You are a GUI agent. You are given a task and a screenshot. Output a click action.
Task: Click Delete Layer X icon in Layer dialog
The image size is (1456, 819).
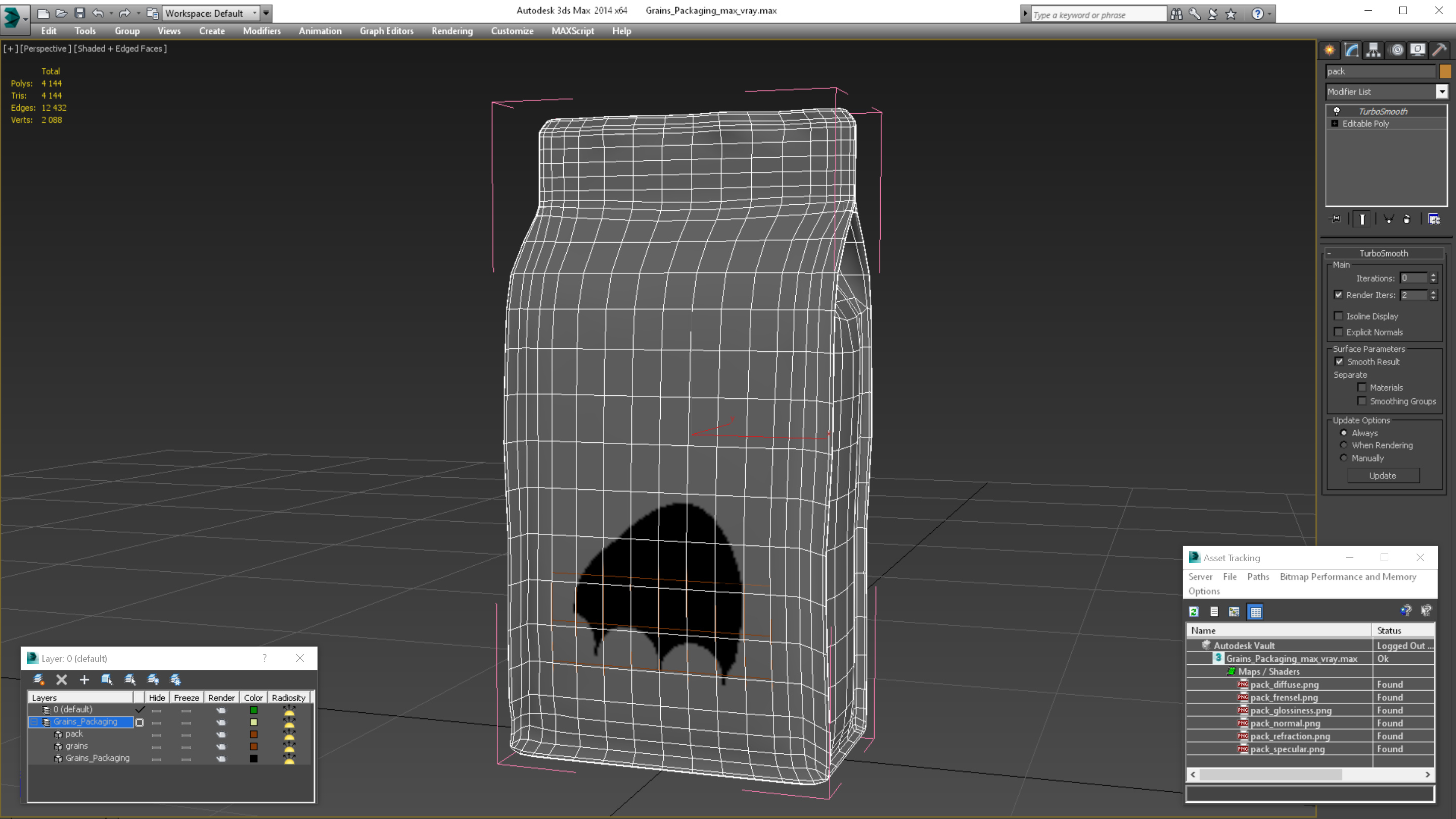point(62,679)
